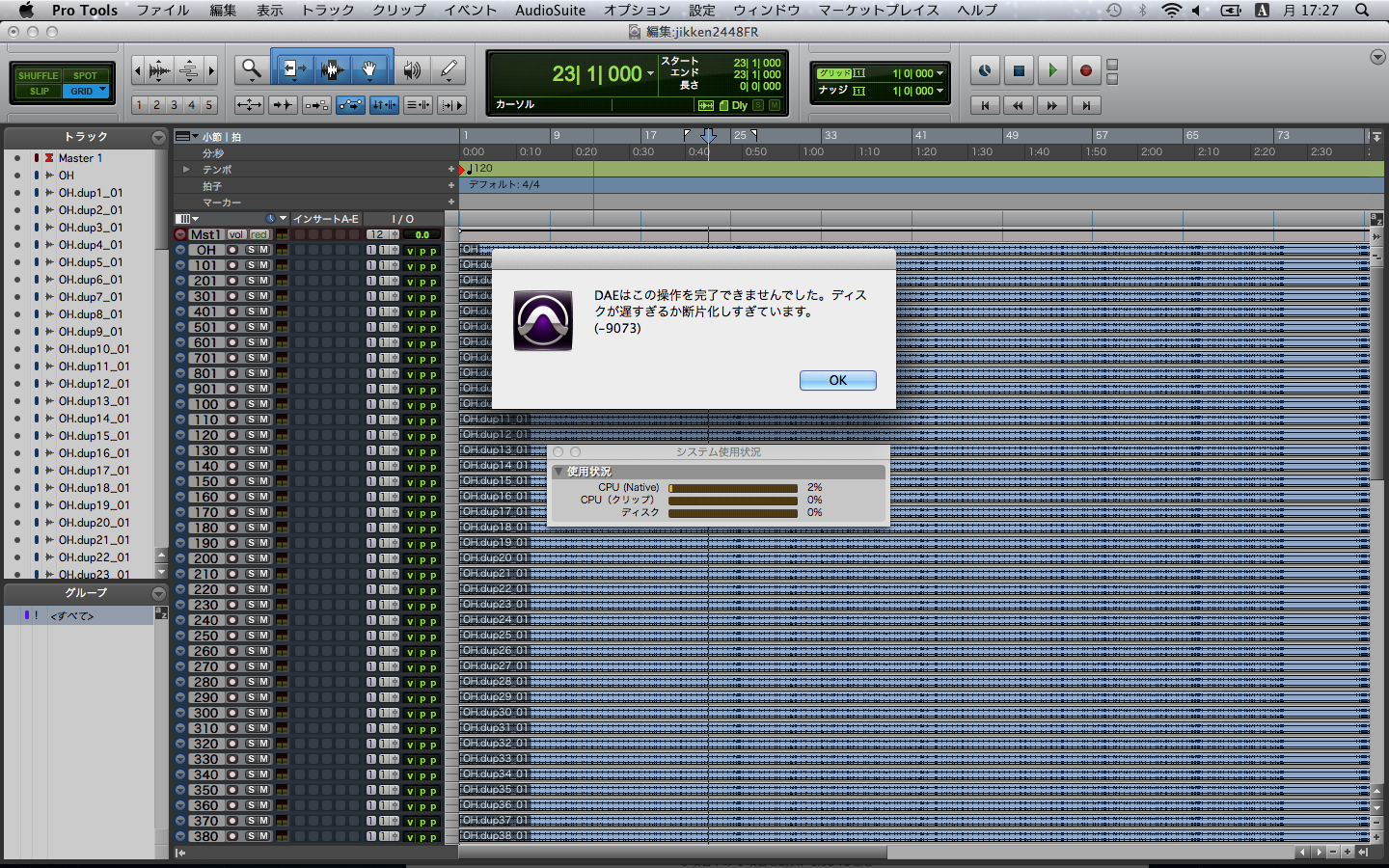Open the ruler view selector menu
This screenshot has width=1389, height=868.
point(186,137)
